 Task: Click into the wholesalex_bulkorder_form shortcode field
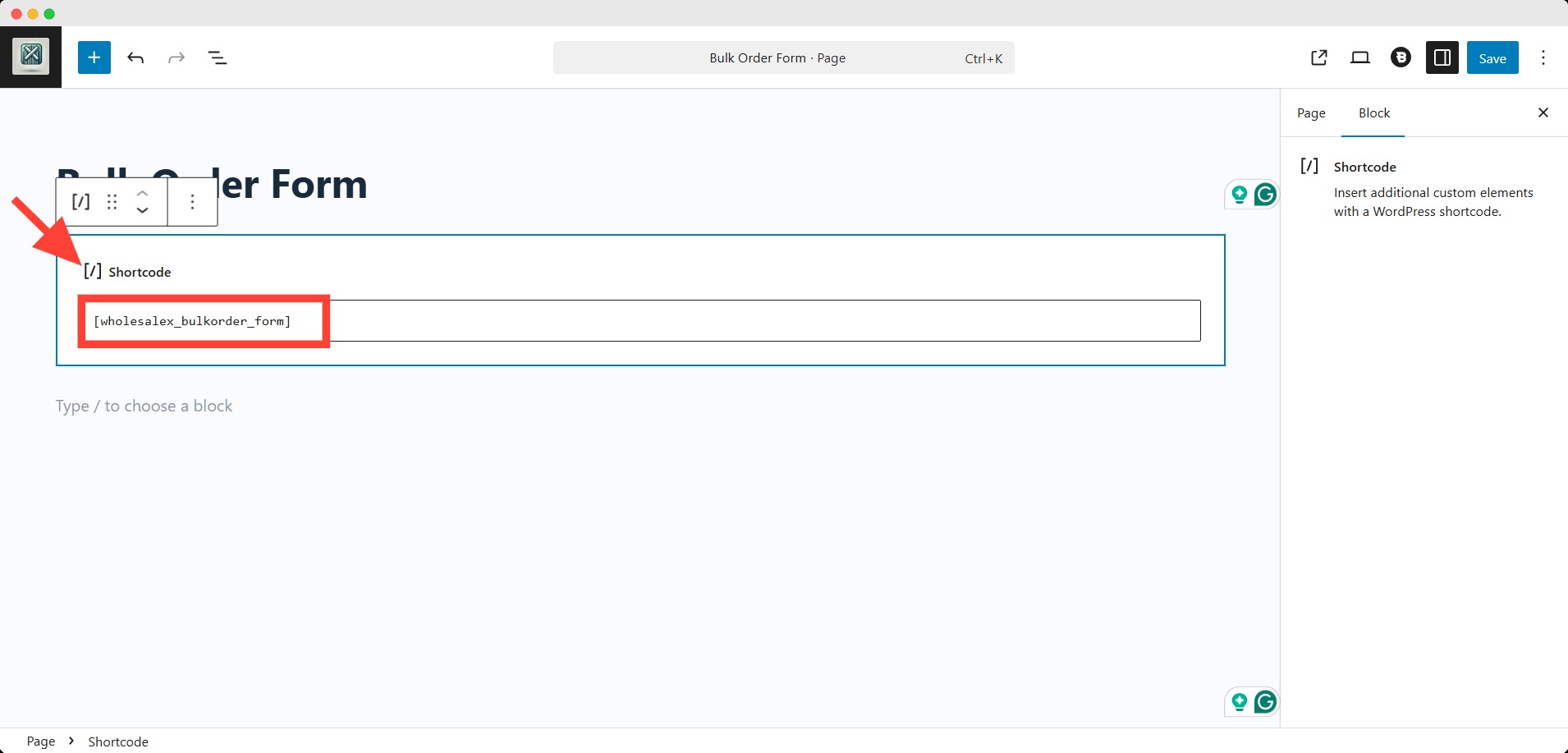point(640,321)
